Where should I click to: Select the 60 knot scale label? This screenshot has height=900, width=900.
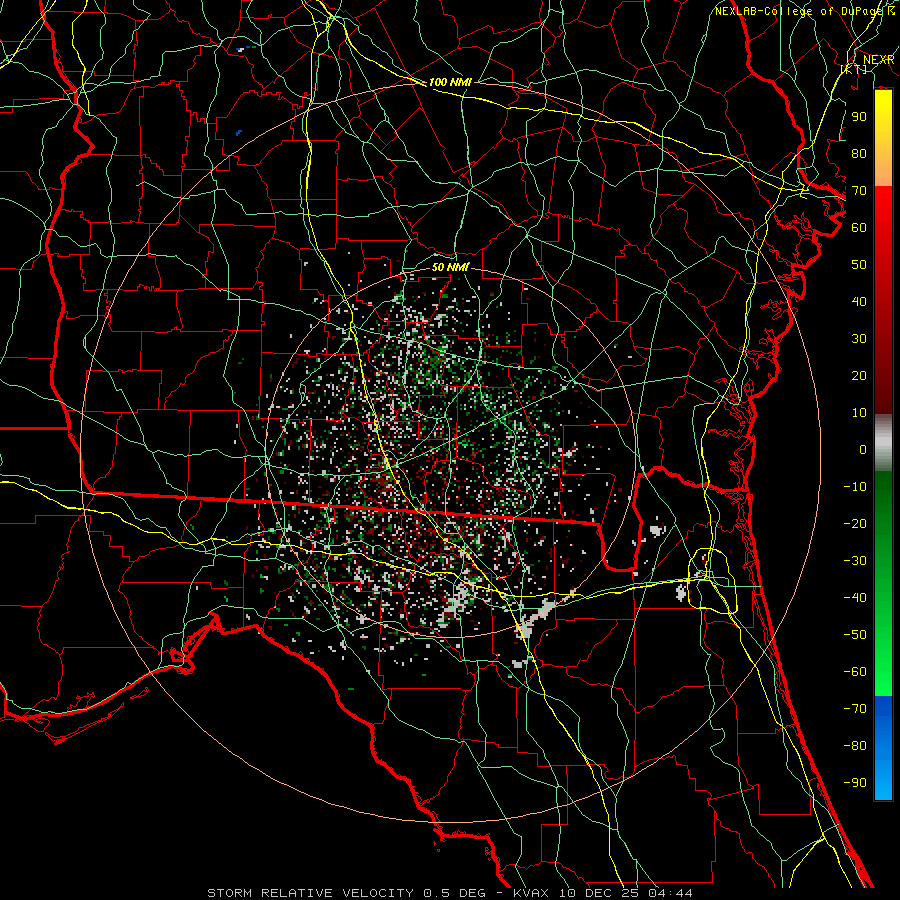click(859, 228)
